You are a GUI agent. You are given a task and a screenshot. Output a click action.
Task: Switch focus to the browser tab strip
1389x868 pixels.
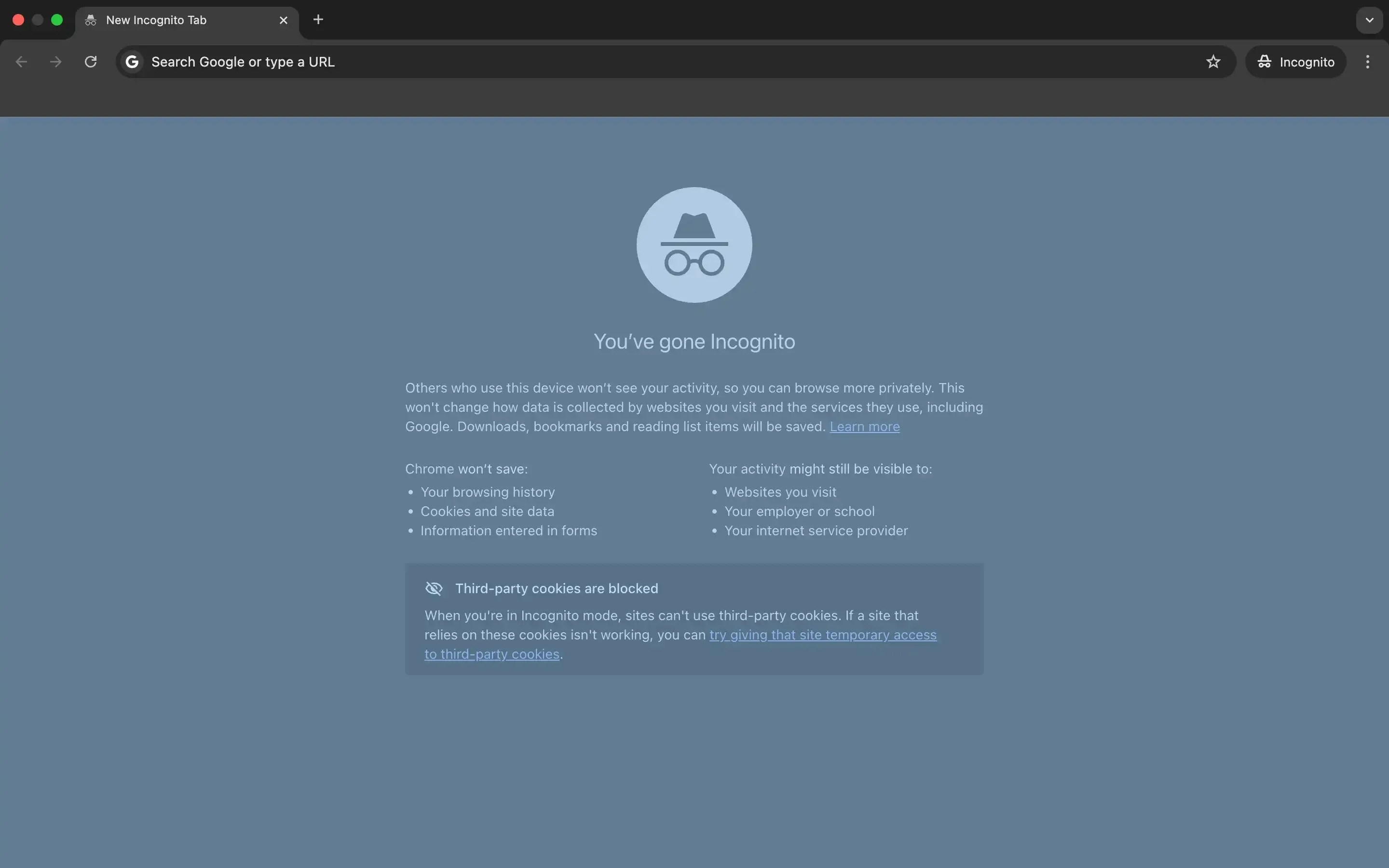click(x=689, y=19)
